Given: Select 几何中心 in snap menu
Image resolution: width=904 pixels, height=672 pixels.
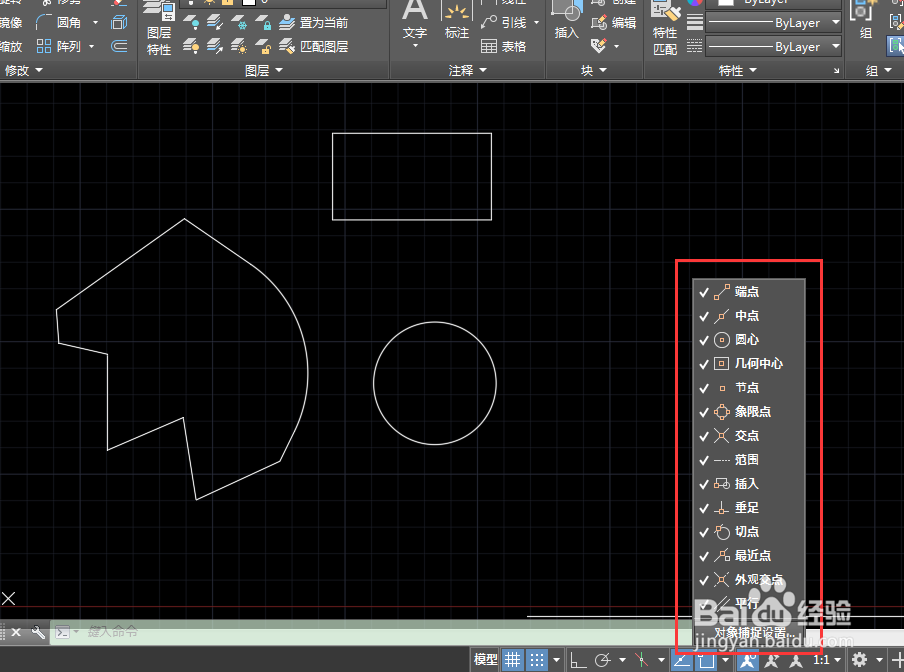Looking at the screenshot, I should point(748,364).
